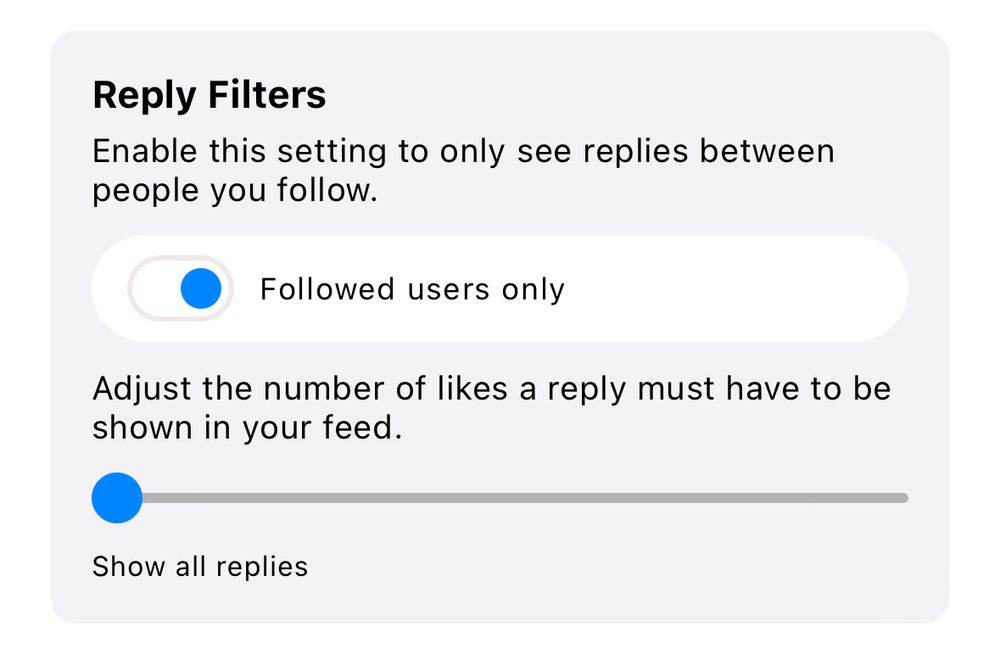The image size is (1000, 649).
Task: Click the Followed users only text label
Action: click(x=412, y=288)
